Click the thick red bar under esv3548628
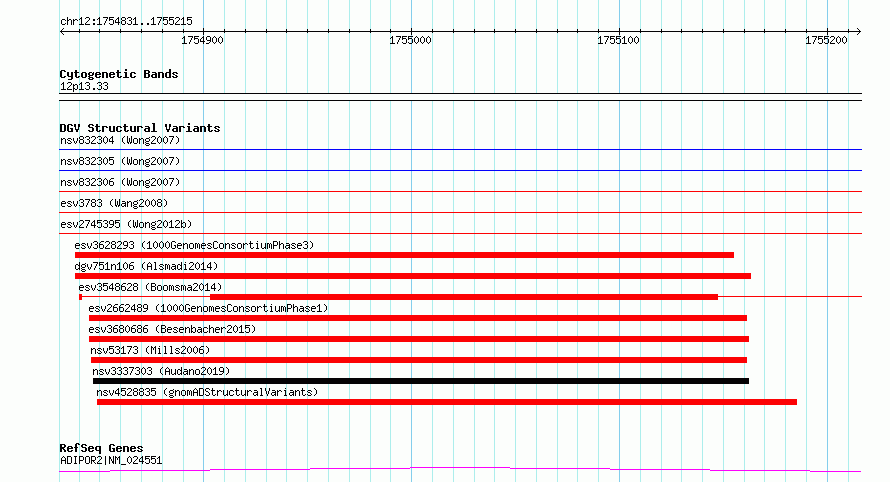 (x=464, y=297)
